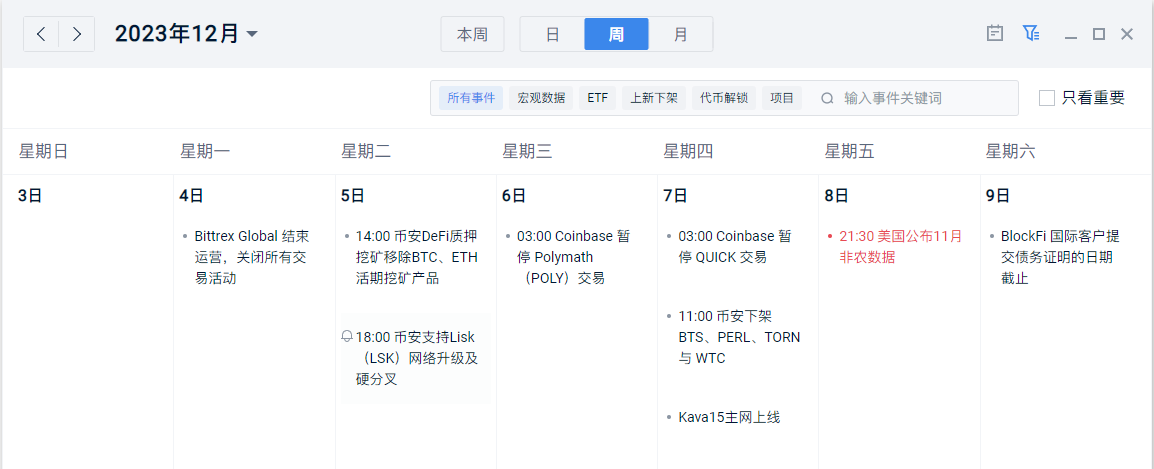Open the calendar list icon
The height and width of the screenshot is (469, 1154).
tap(995, 33)
